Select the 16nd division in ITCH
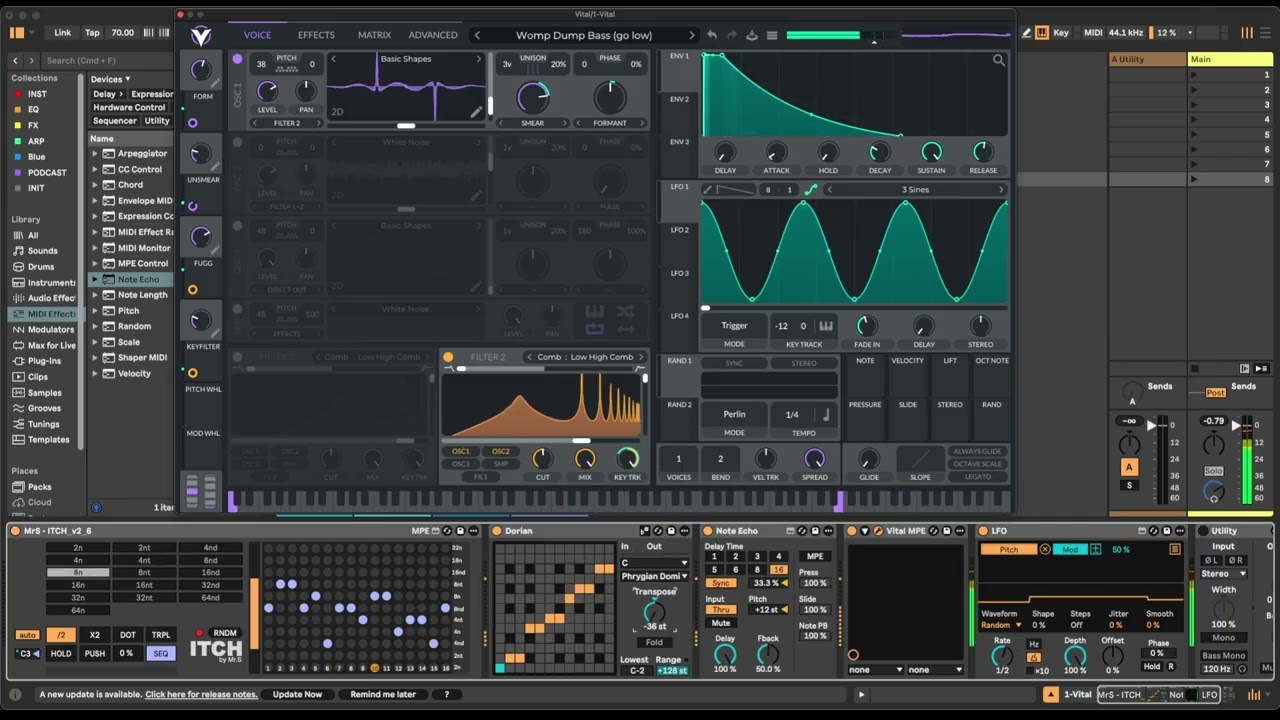 coord(210,573)
